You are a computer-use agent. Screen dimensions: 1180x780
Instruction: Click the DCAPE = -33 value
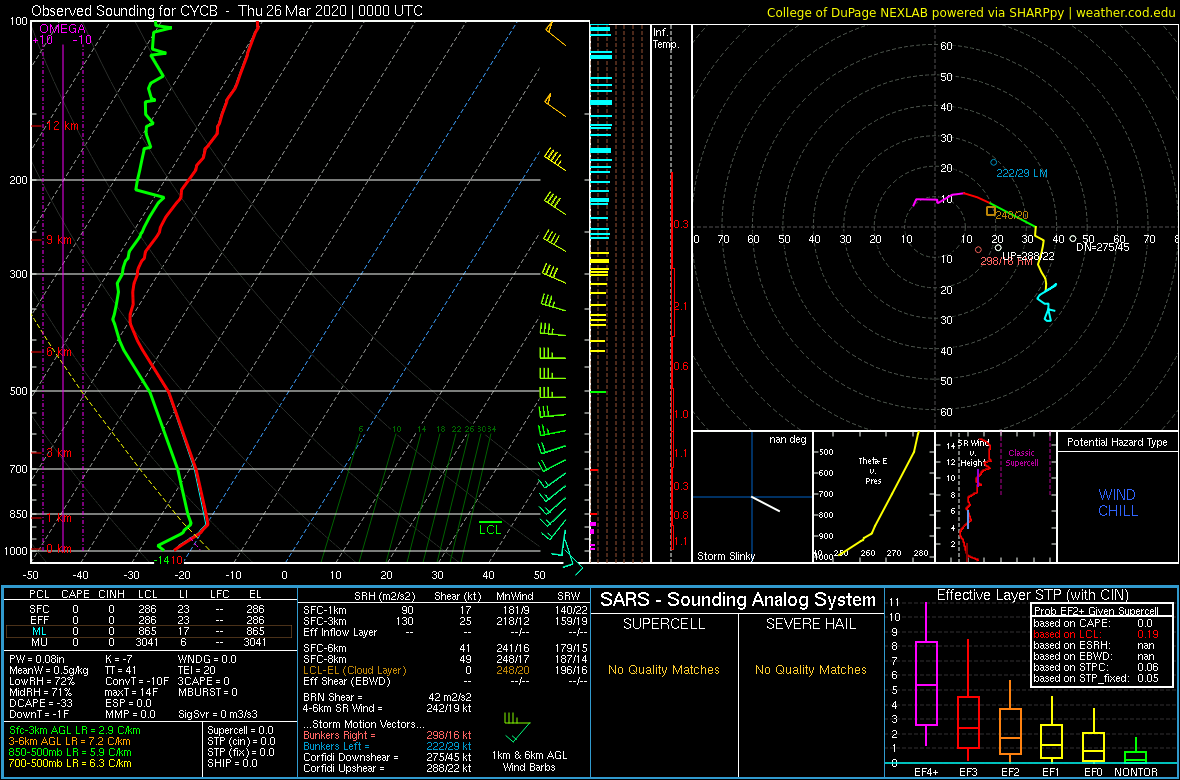point(42,702)
